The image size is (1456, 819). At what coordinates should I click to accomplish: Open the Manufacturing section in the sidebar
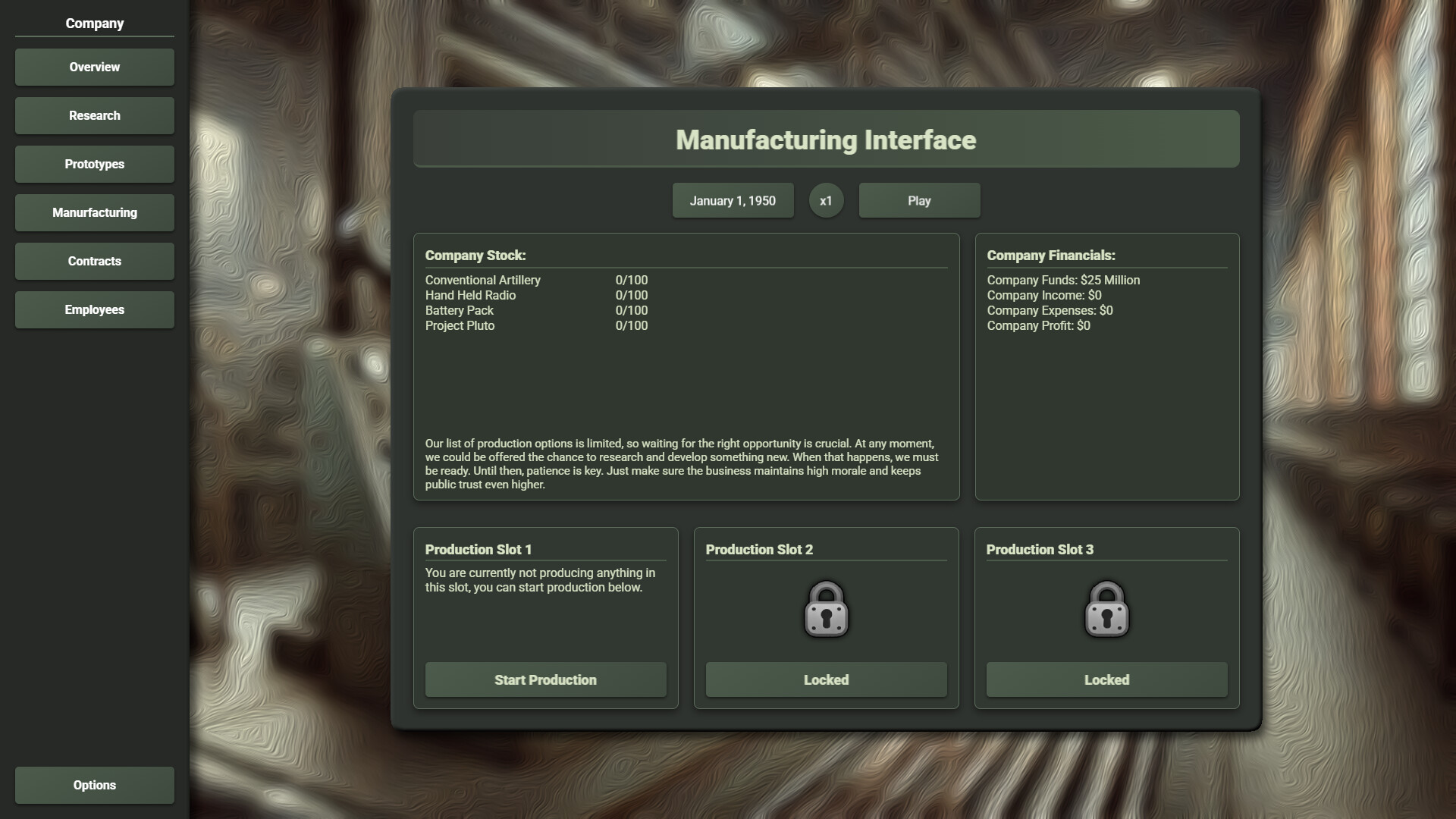pos(94,212)
